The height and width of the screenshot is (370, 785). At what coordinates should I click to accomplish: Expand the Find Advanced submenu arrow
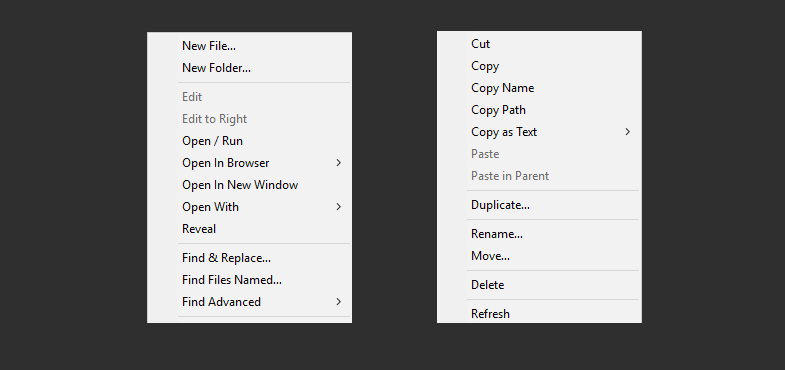point(339,302)
